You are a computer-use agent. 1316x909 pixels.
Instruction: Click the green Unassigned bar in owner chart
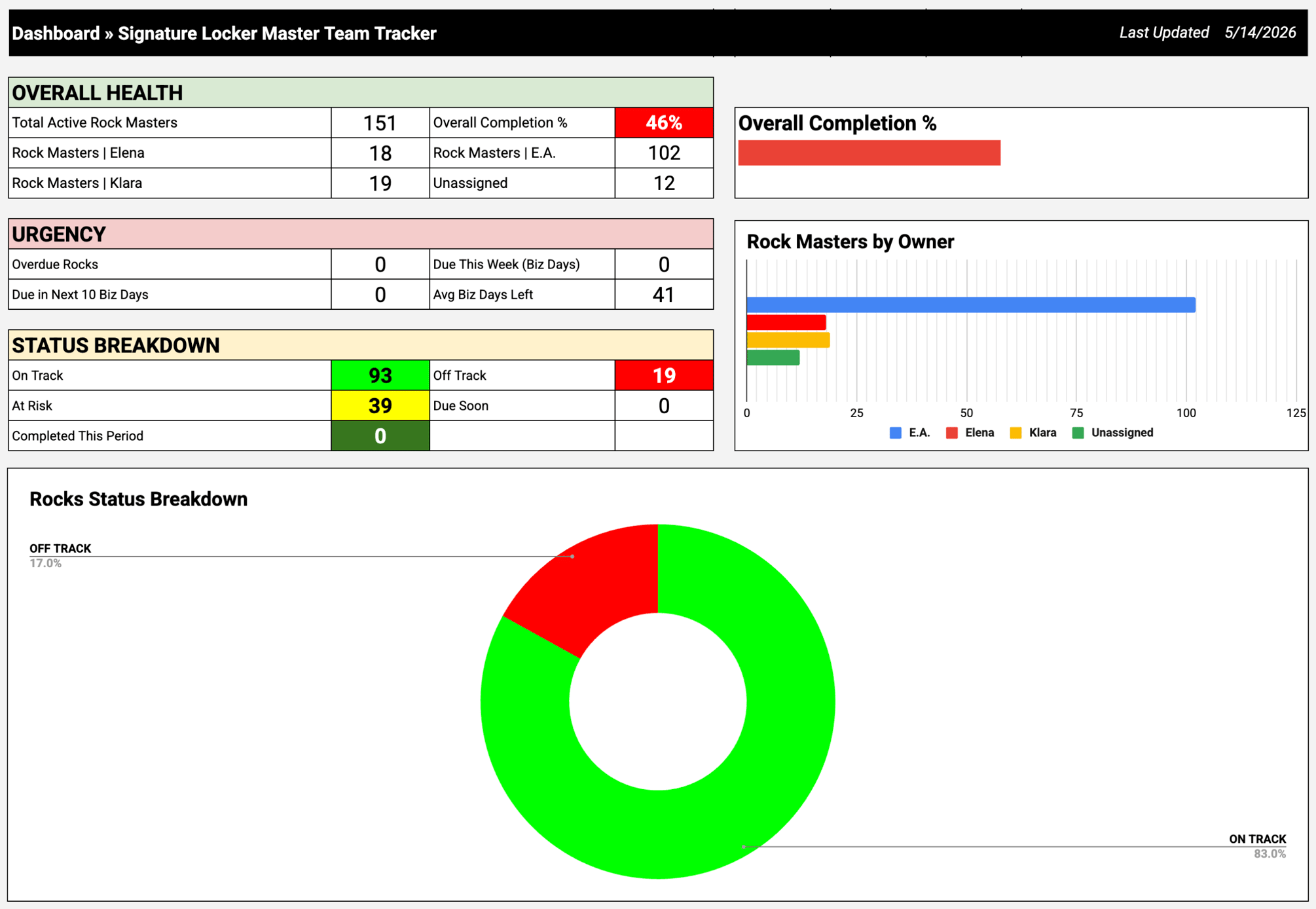pos(773,358)
